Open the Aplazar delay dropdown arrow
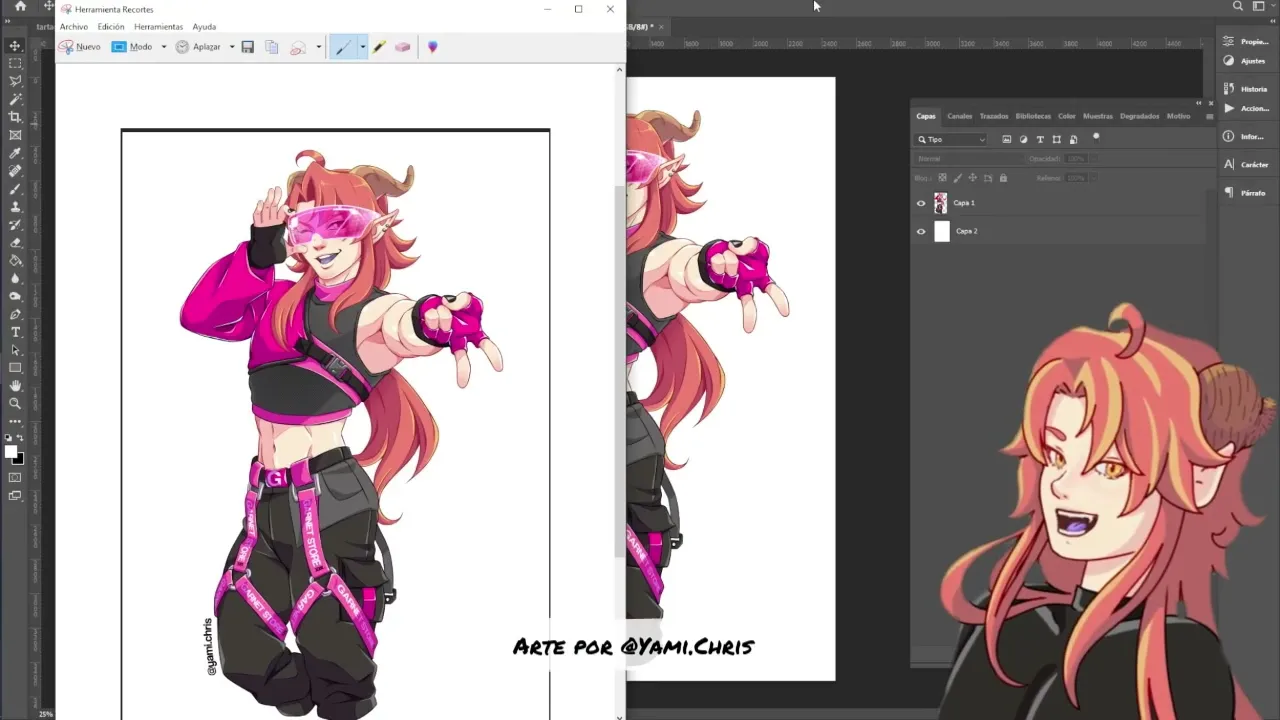Image resolution: width=1280 pixels, height=720 pixels. click(x=231, y=47)
